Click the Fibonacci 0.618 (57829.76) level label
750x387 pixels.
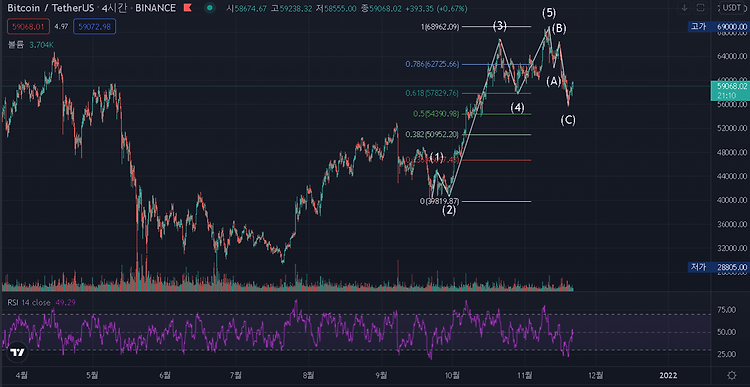tap(432, 93)
